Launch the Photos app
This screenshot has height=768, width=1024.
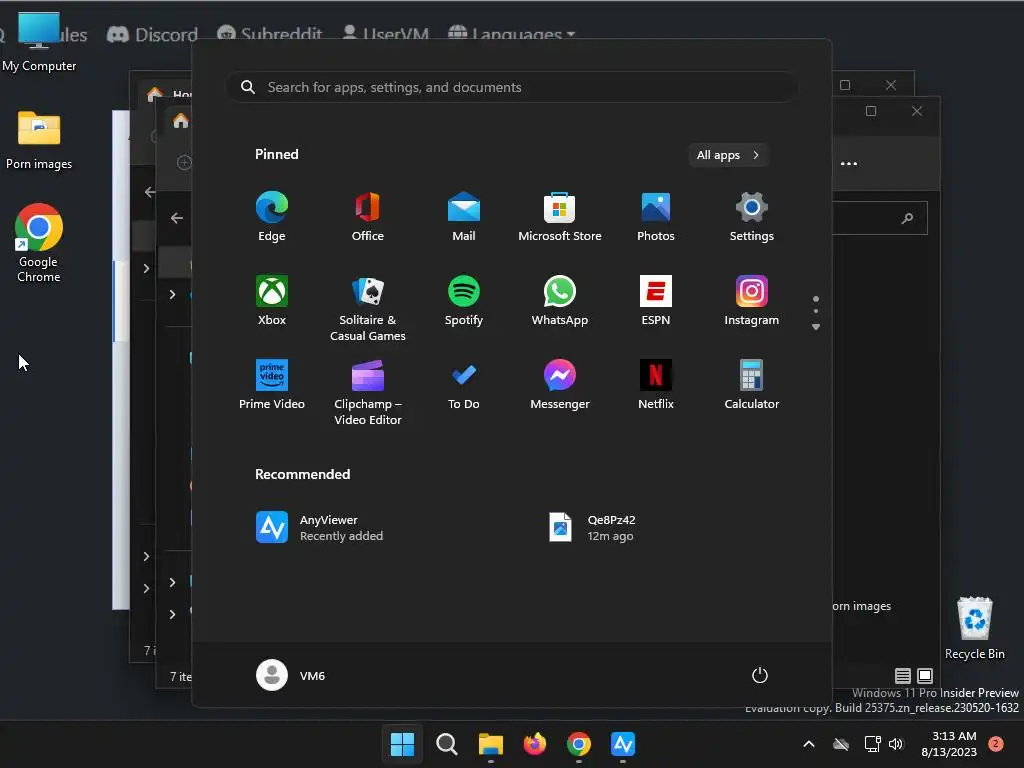656,217
